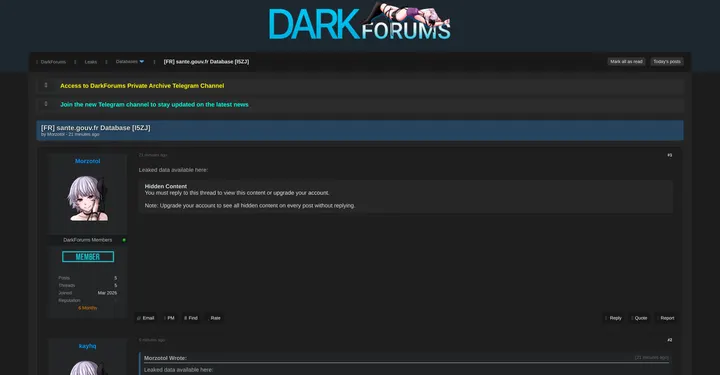Click the MEMBER rank badge
The height and width of the screenshot is (375, 720).
click(x=88, y=257)
